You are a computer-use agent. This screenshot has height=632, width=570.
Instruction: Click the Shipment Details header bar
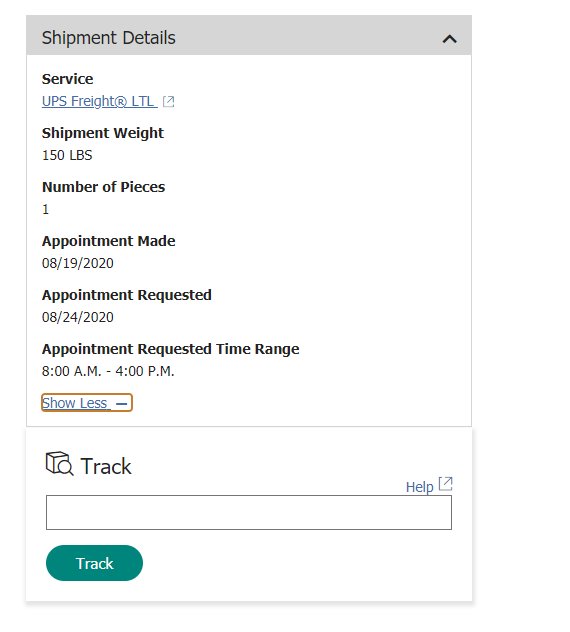point(249,35)
